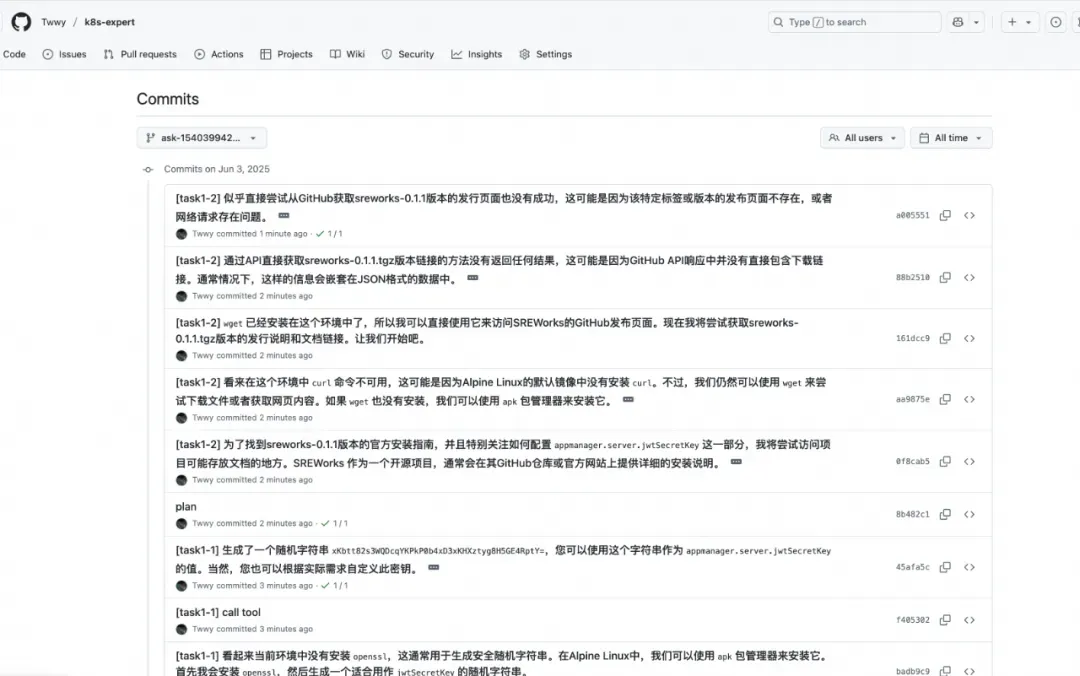1080x676 pixels.
Task: Expand description of commit aa9875e
Action: (628, 400)
